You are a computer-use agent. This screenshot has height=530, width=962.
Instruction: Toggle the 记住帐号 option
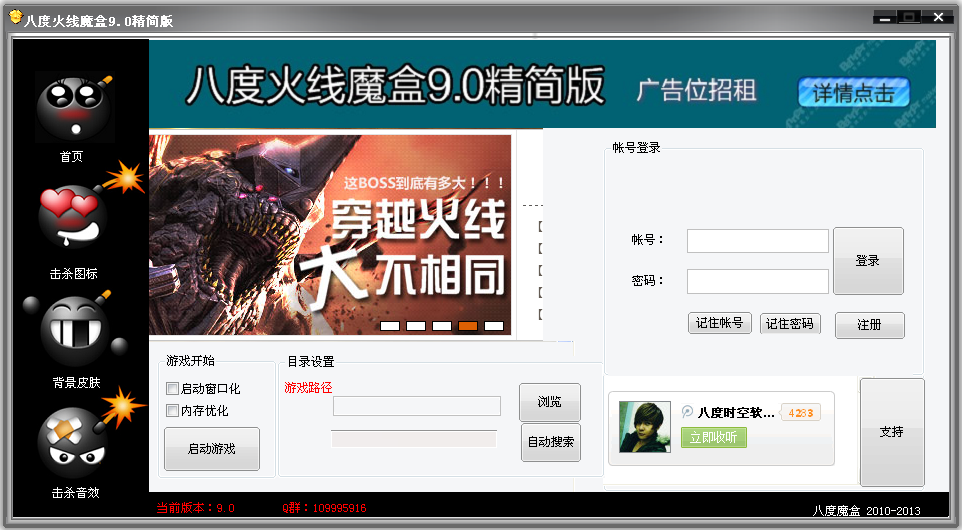pos(720,323)
